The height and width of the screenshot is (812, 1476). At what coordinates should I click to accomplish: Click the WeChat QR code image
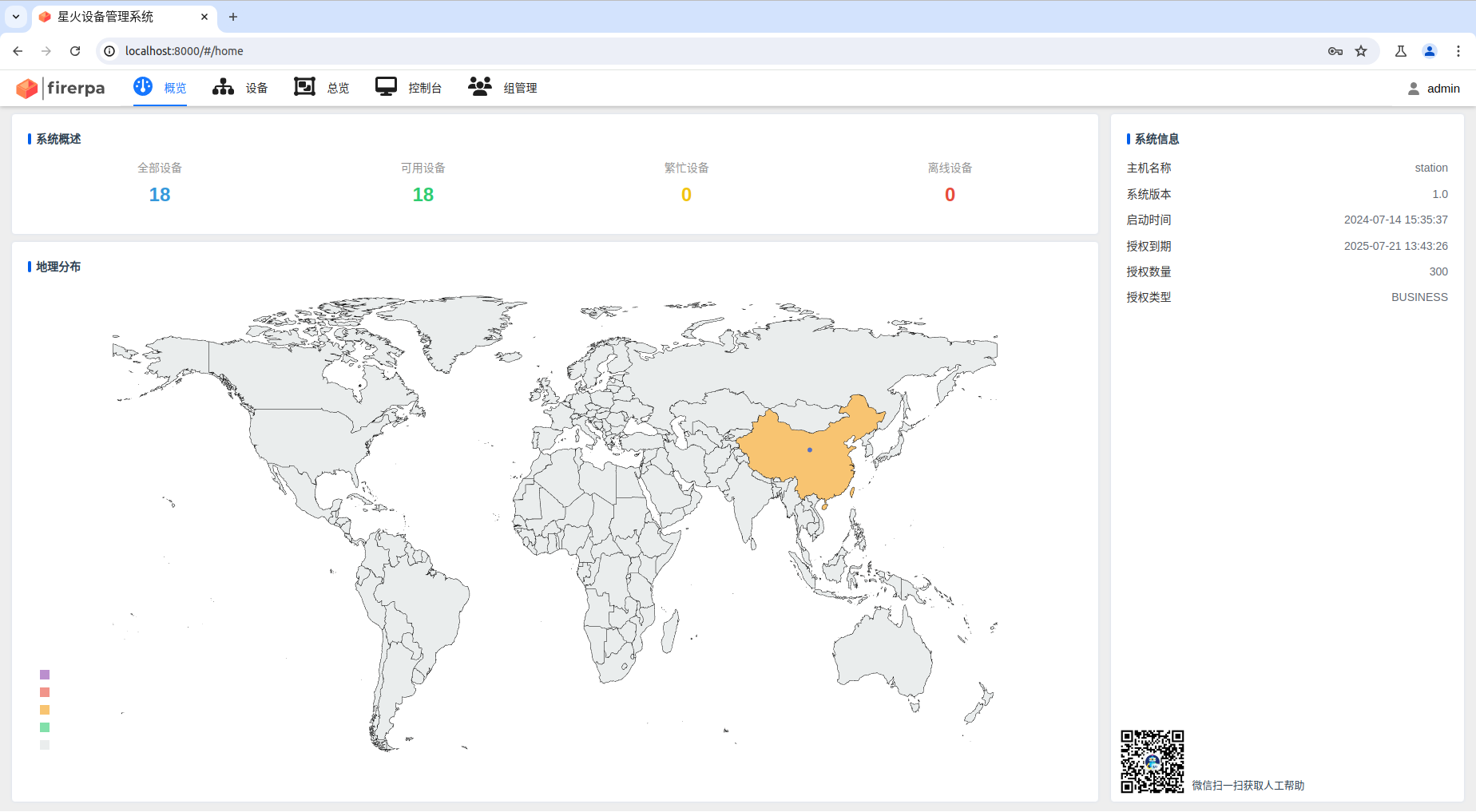tap(1153, 761)
